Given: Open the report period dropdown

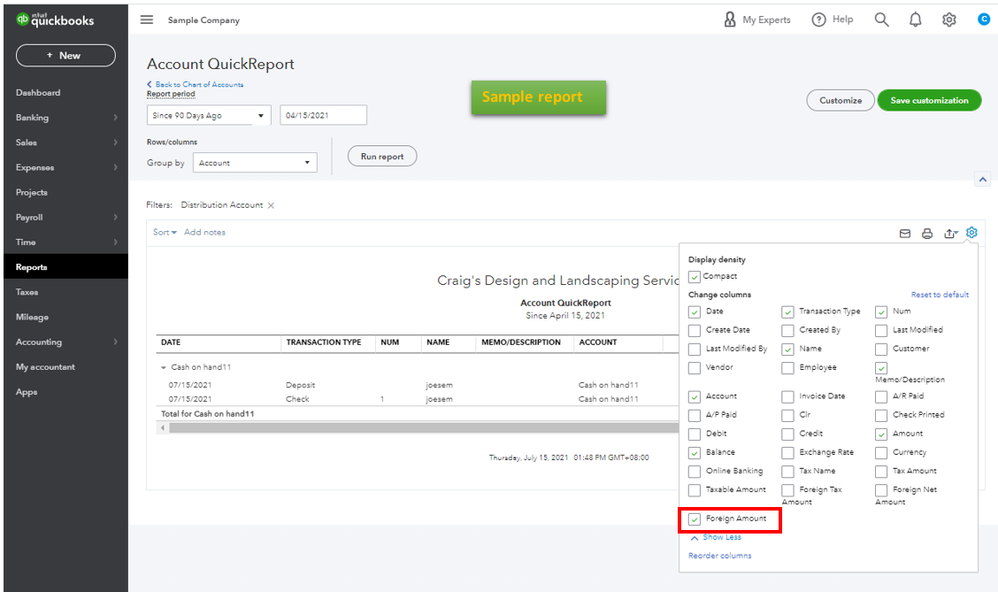Looking at the screenshot, I should pyautogui.click(x=207, y=115).
